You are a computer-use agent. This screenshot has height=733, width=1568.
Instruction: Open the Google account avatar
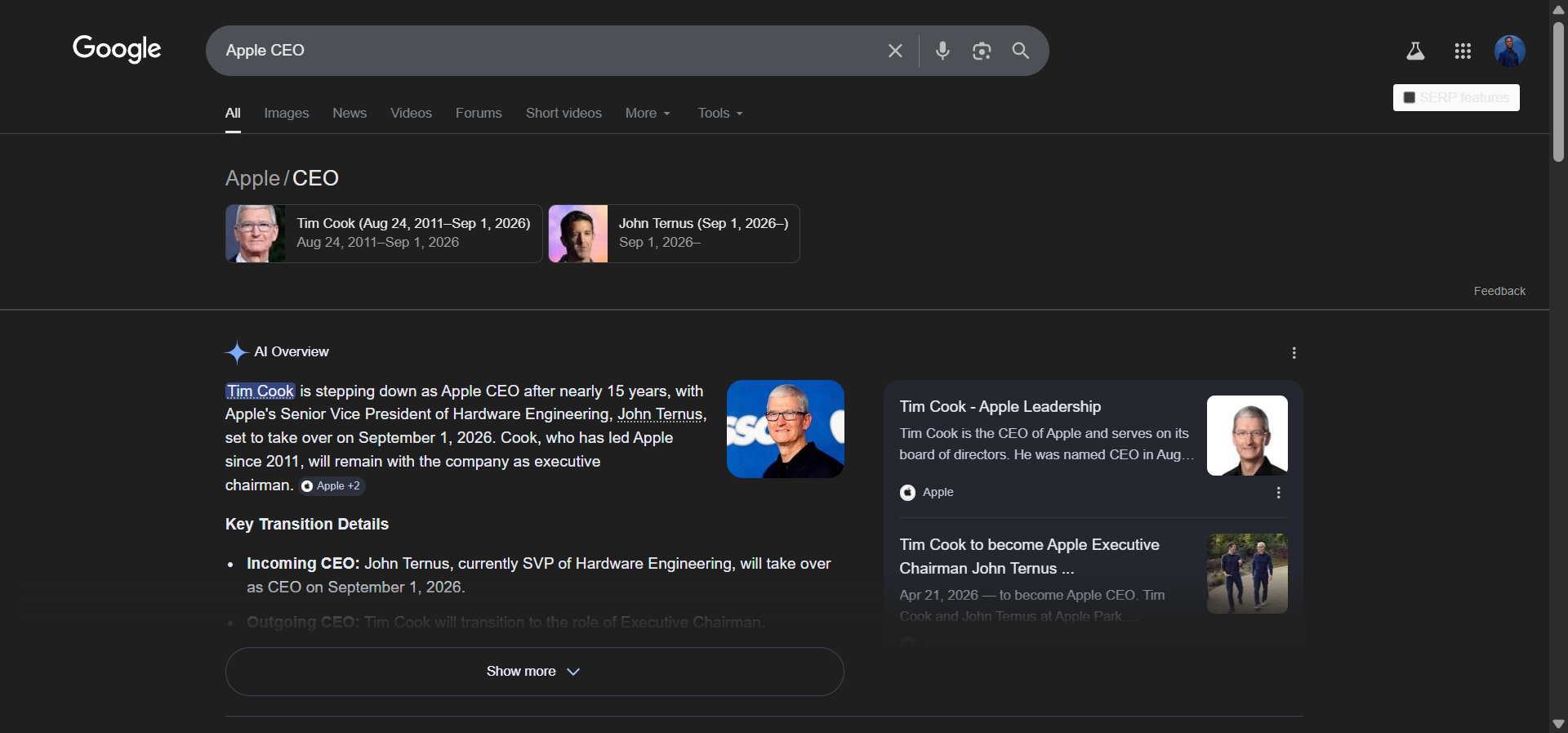click(1510, 51)
